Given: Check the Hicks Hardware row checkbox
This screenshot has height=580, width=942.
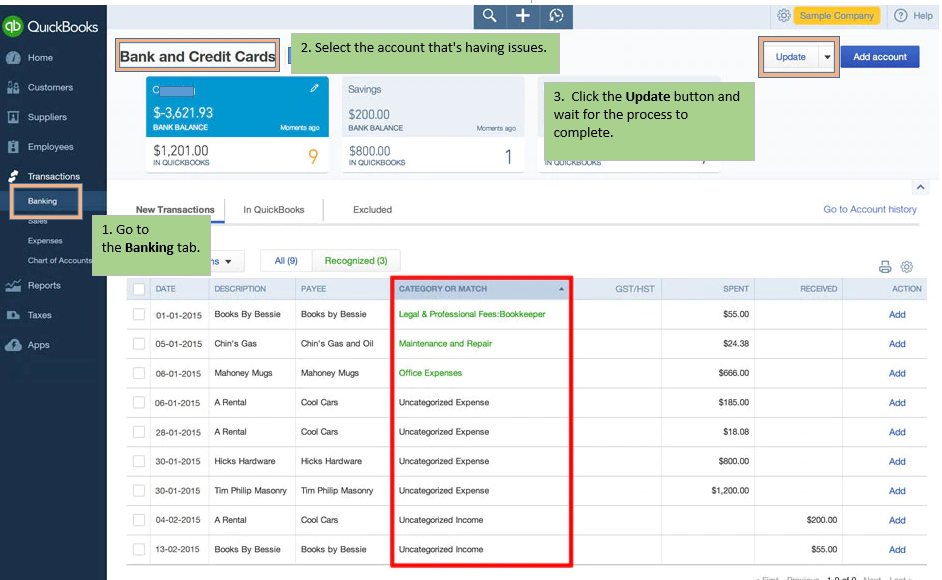Looking at the screenshot, I should pyautogui.click(x=139, y=462).
